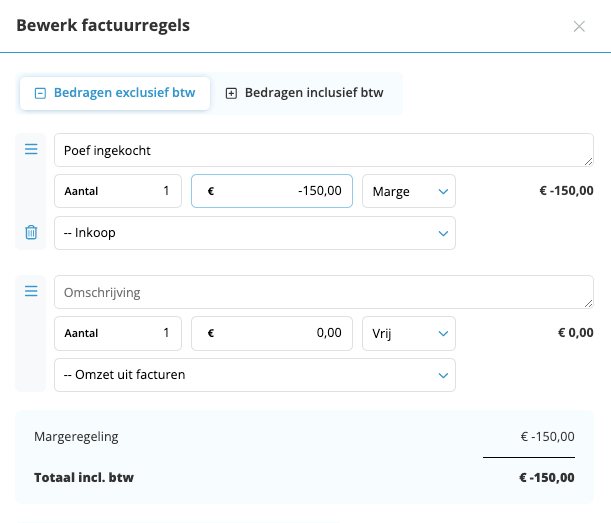Screen dimensions: 611x523
Task: Focus the 0,00 price field
Action: [272, 333]
